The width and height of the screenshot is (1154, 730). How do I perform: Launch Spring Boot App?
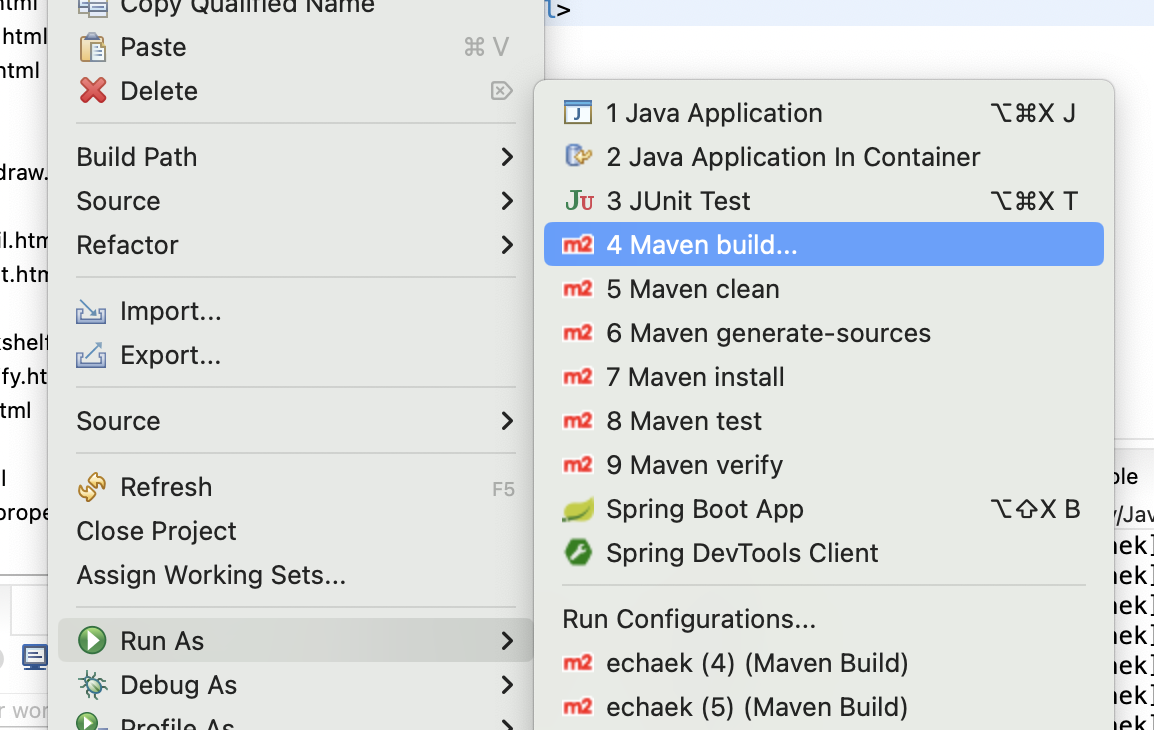click(824, 509)
